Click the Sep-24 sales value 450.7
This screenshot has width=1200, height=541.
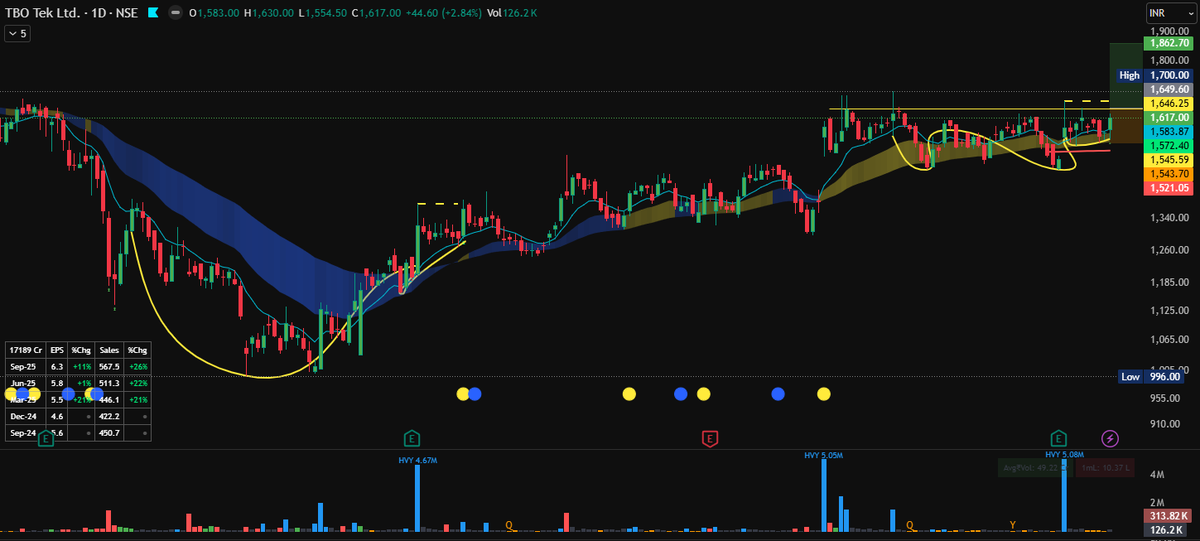(110, 432)
